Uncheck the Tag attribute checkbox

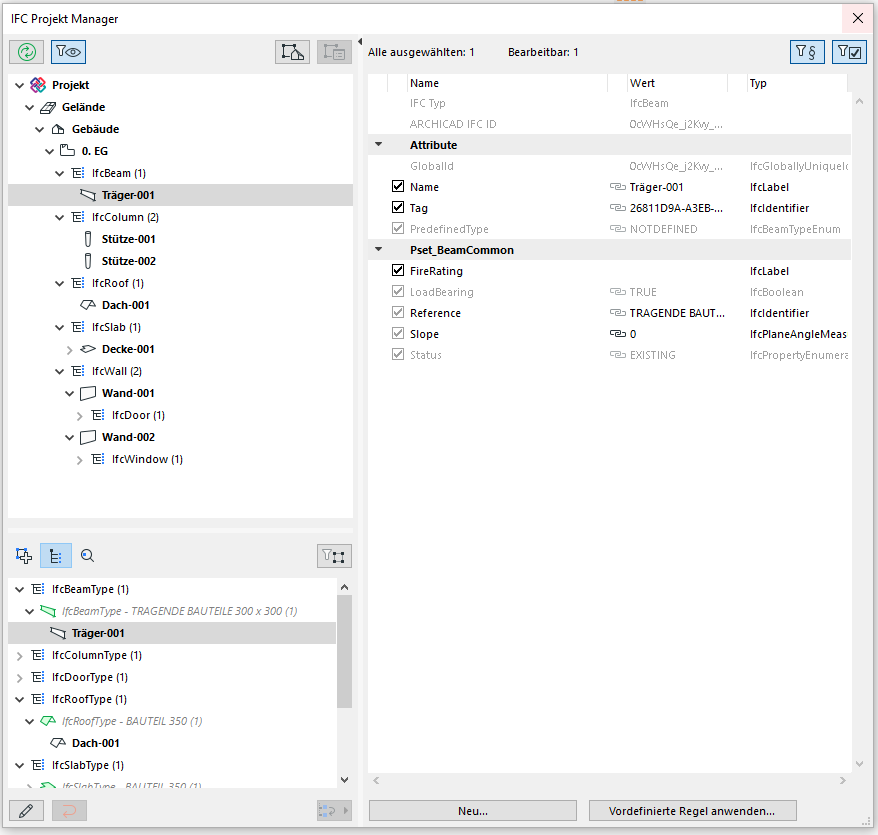tap(398, 208)
